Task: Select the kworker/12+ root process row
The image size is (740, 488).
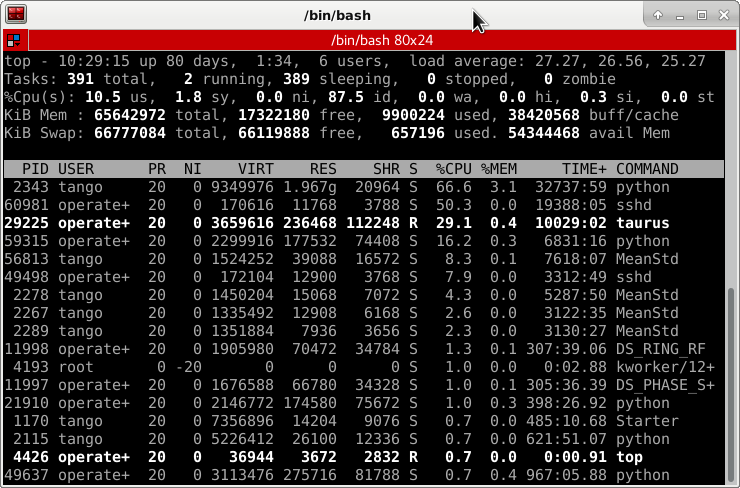Action: tap(360, 367)
